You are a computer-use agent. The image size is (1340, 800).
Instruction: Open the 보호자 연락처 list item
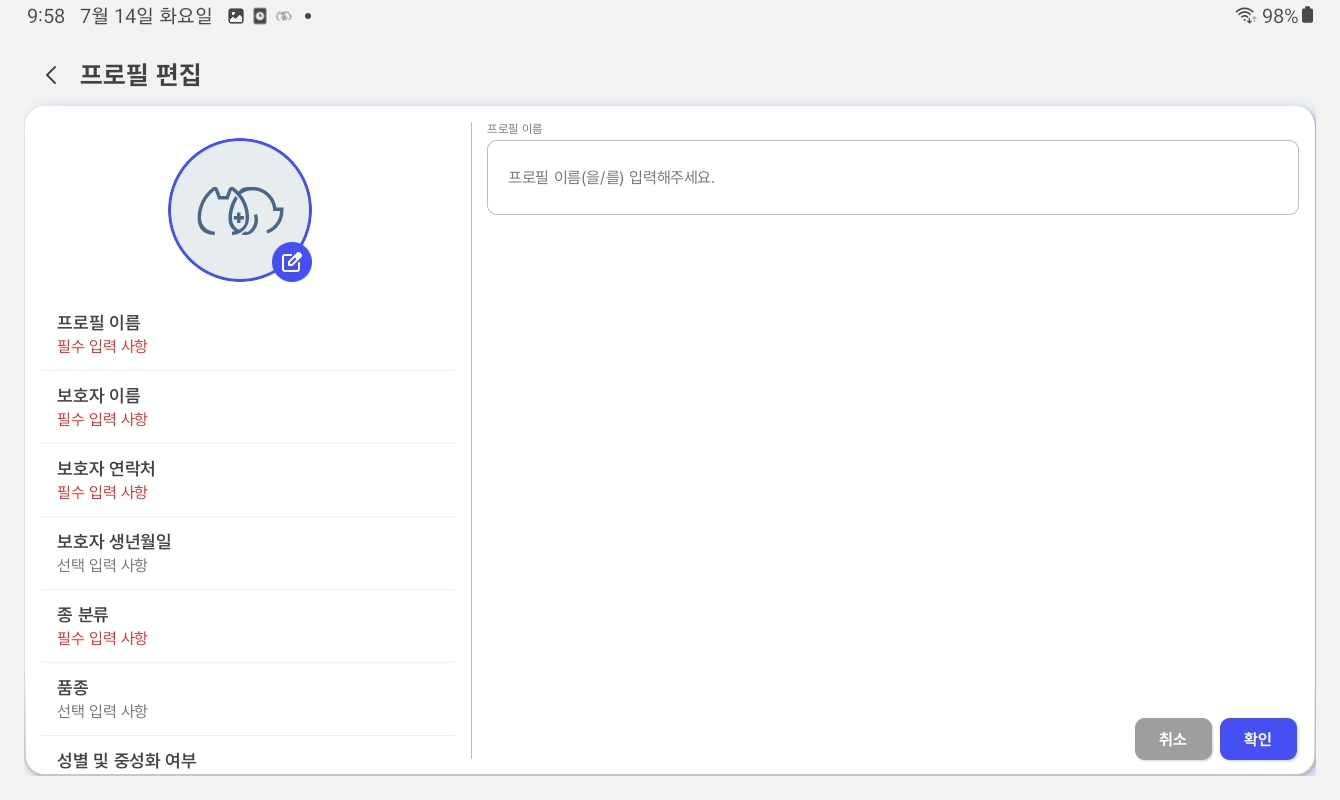coord(248,480)
